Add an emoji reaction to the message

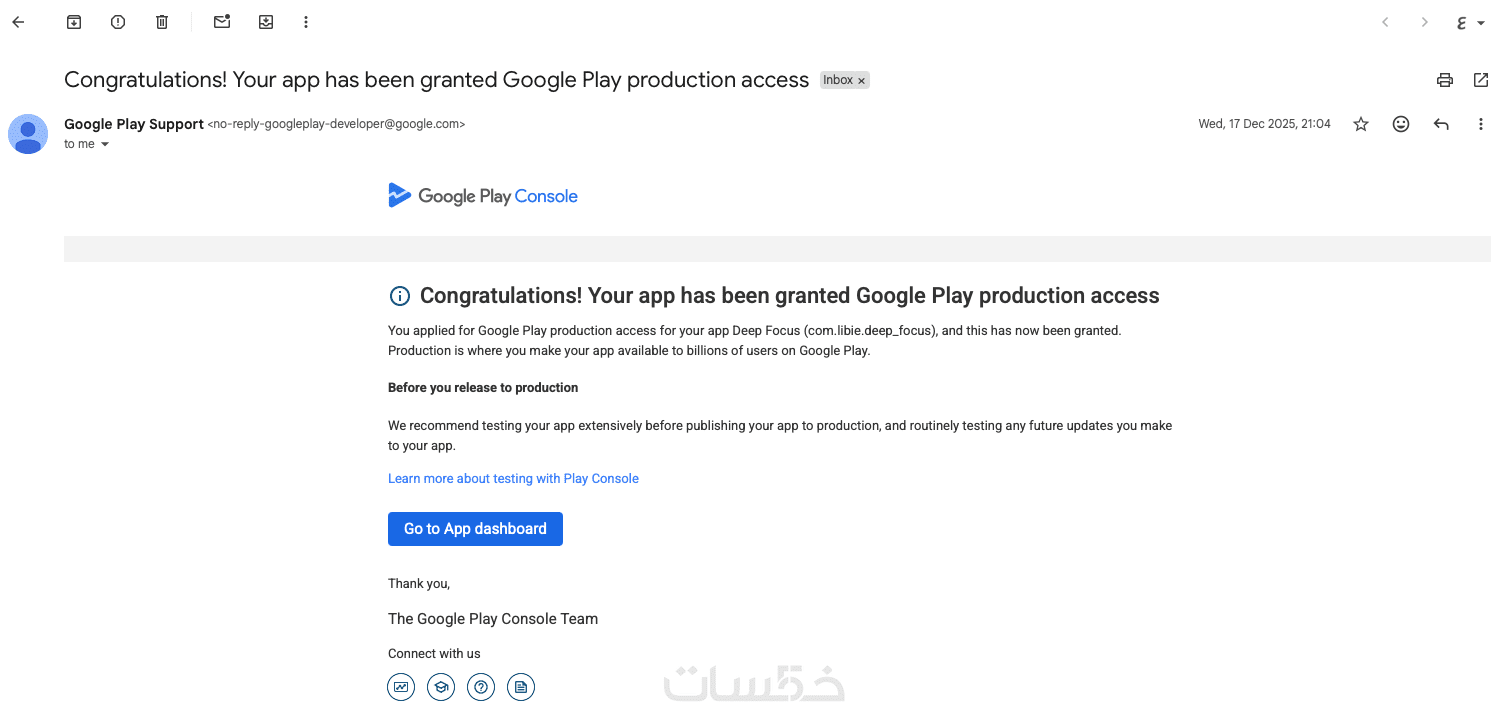click(x=1401, y=124)
